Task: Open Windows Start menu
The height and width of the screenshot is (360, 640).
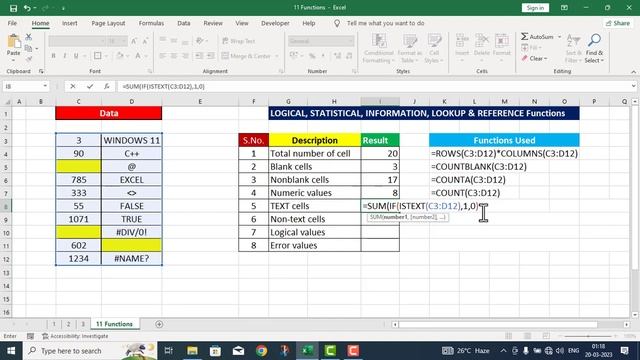Action: 11,351
